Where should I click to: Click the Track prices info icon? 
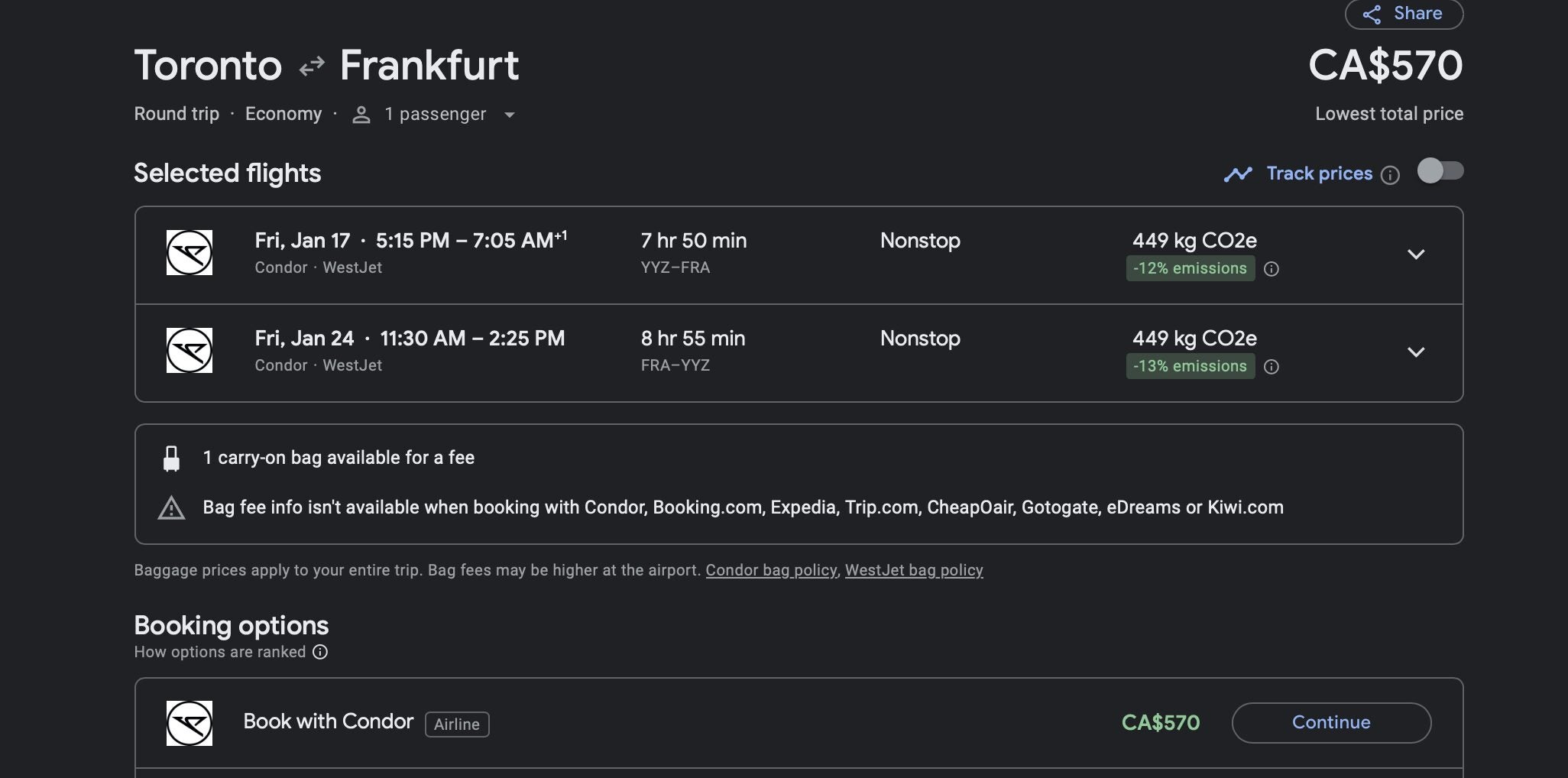pos(1391,175)
